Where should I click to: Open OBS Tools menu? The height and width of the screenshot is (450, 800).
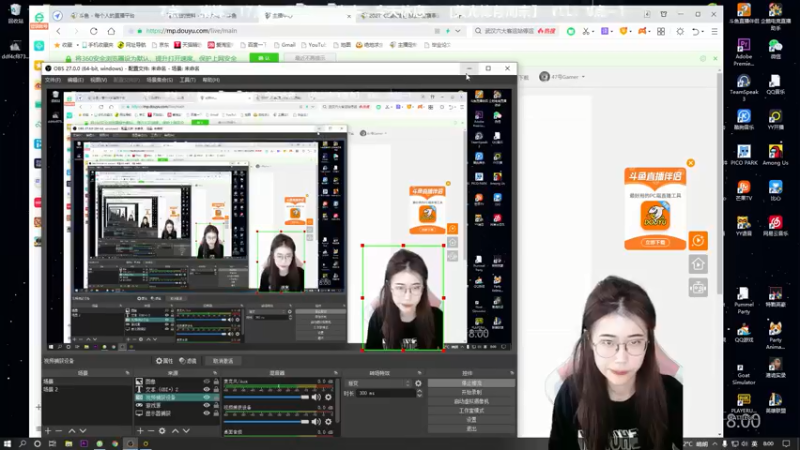(x=188, y=80)
